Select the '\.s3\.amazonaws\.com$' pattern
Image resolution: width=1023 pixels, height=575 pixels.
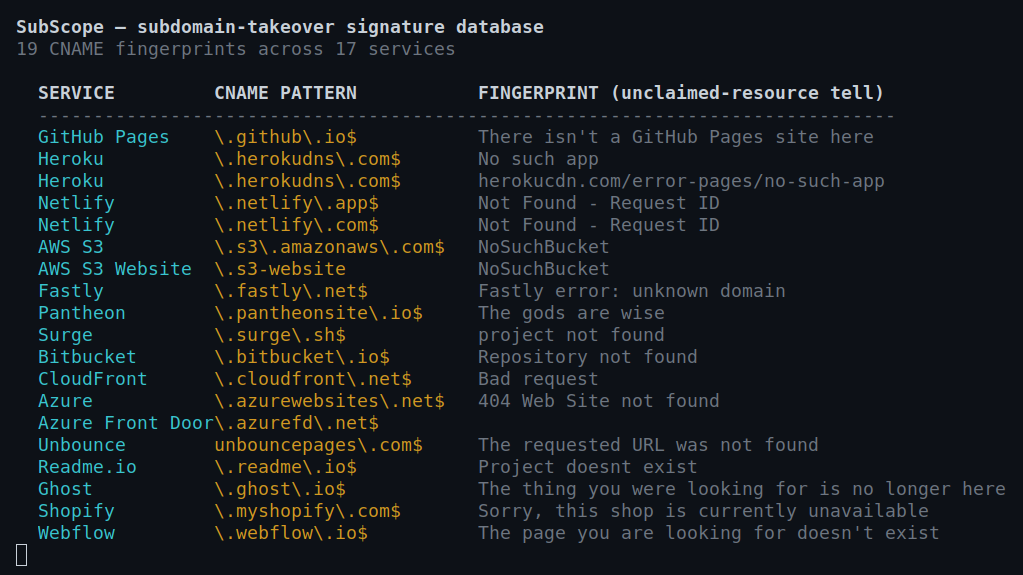point(329,247)
